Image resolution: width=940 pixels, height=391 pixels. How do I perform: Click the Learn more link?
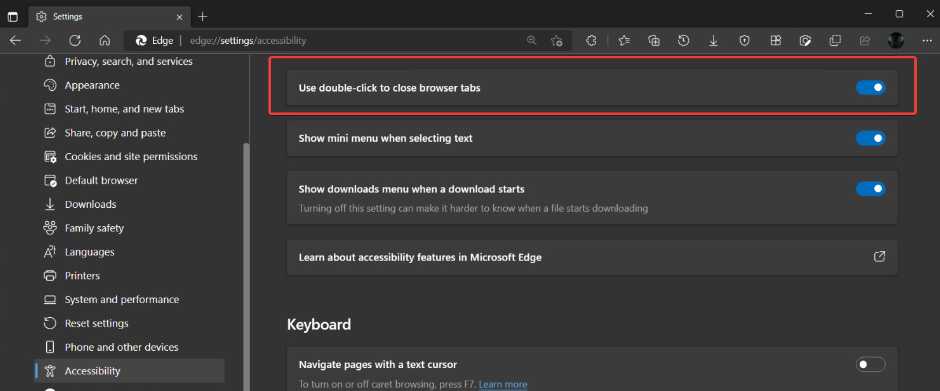(x=503, y=384)
